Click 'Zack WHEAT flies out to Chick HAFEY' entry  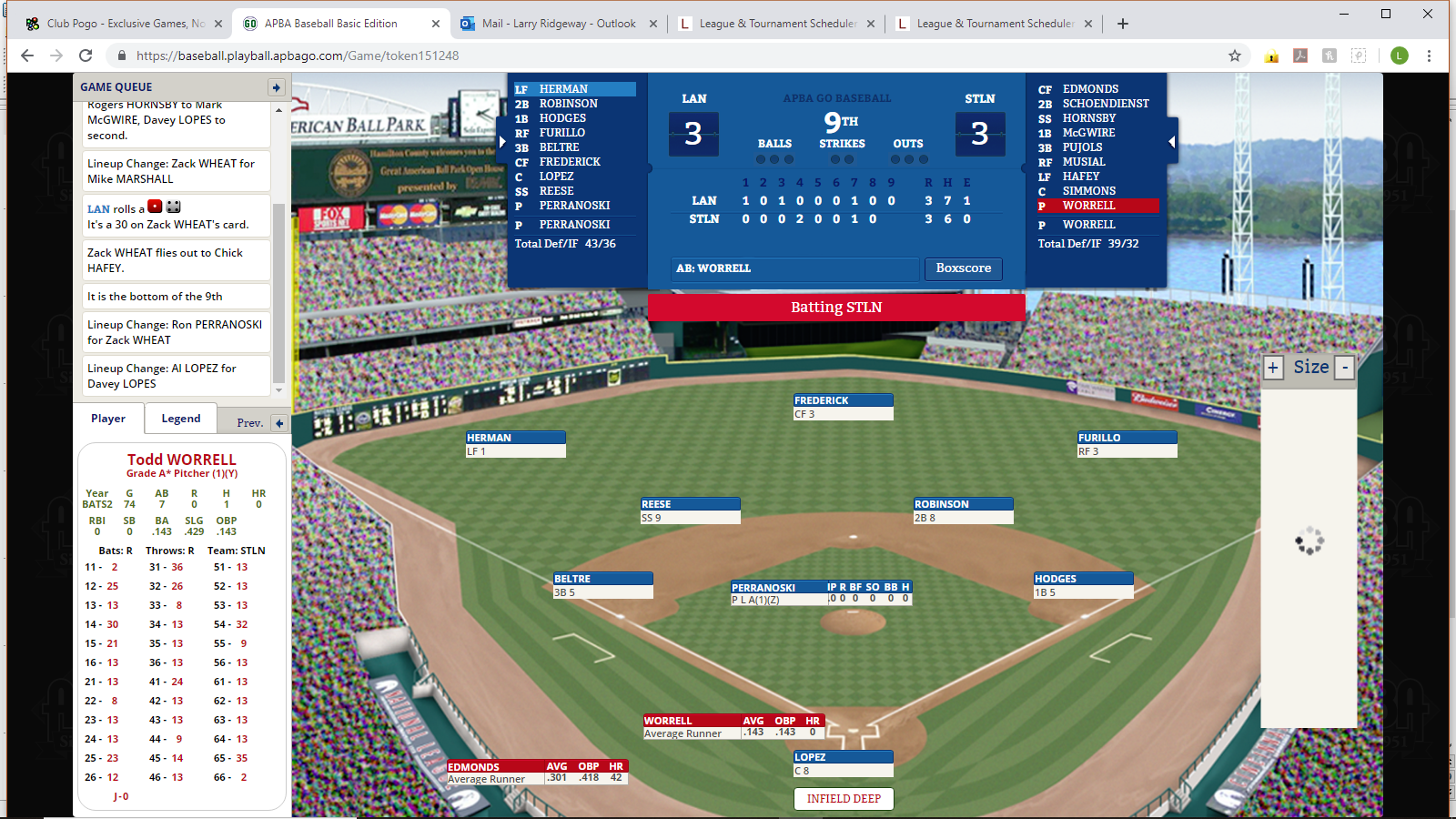tap(176, 260)
